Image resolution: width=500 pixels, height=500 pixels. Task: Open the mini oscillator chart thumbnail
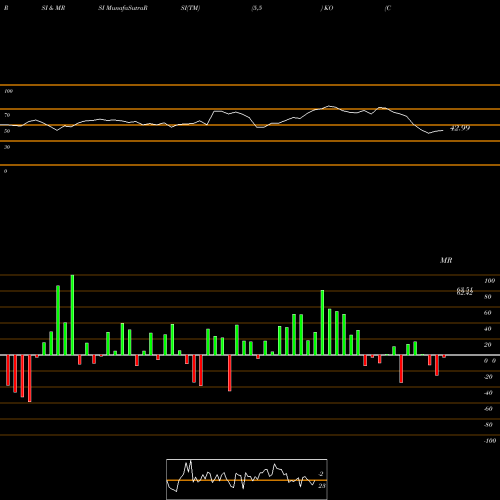tap(247, 479)
